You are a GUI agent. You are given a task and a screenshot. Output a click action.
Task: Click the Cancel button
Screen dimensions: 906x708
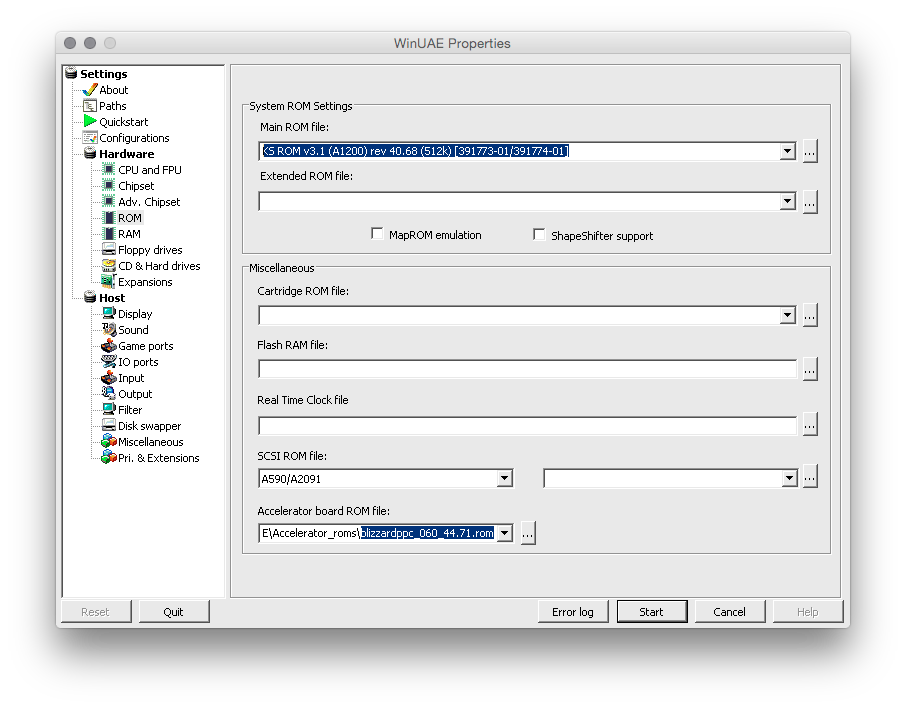(x=730, y=611)
